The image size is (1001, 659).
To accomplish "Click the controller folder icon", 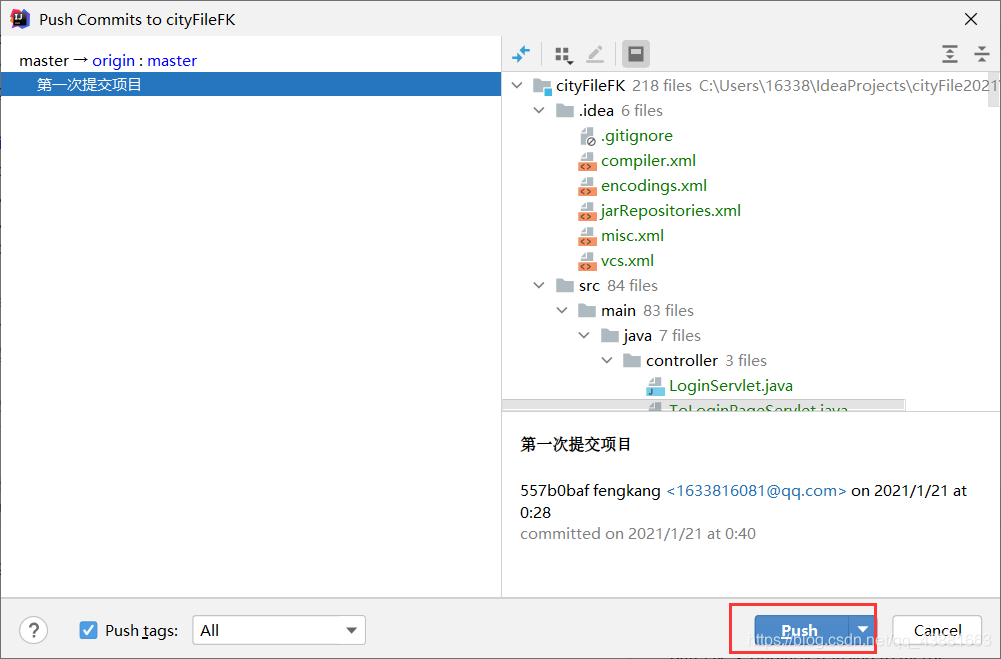I will tap(632, 360).
